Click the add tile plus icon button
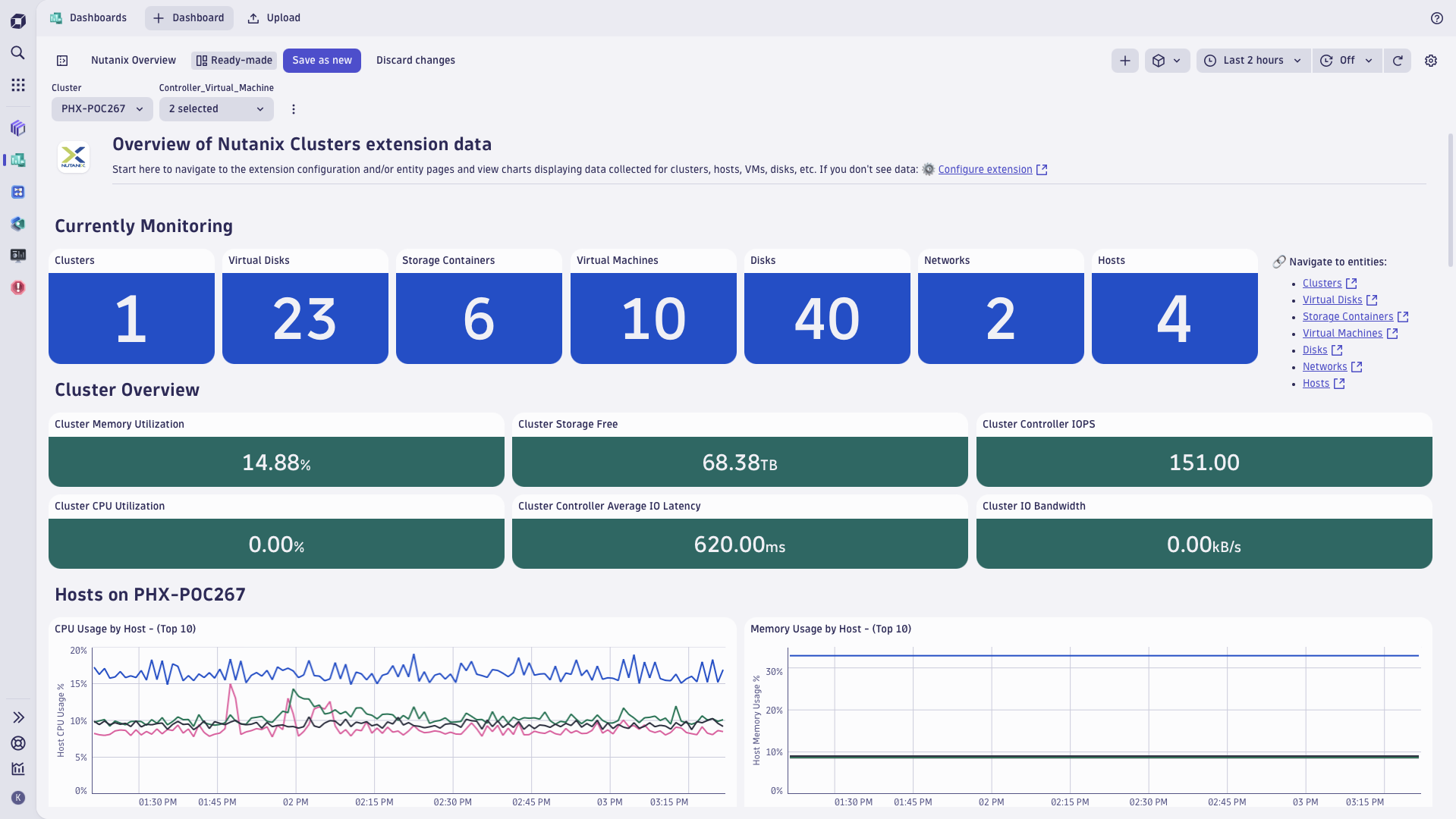Viewport: 1456px width, 819px height. [1125, 61]
